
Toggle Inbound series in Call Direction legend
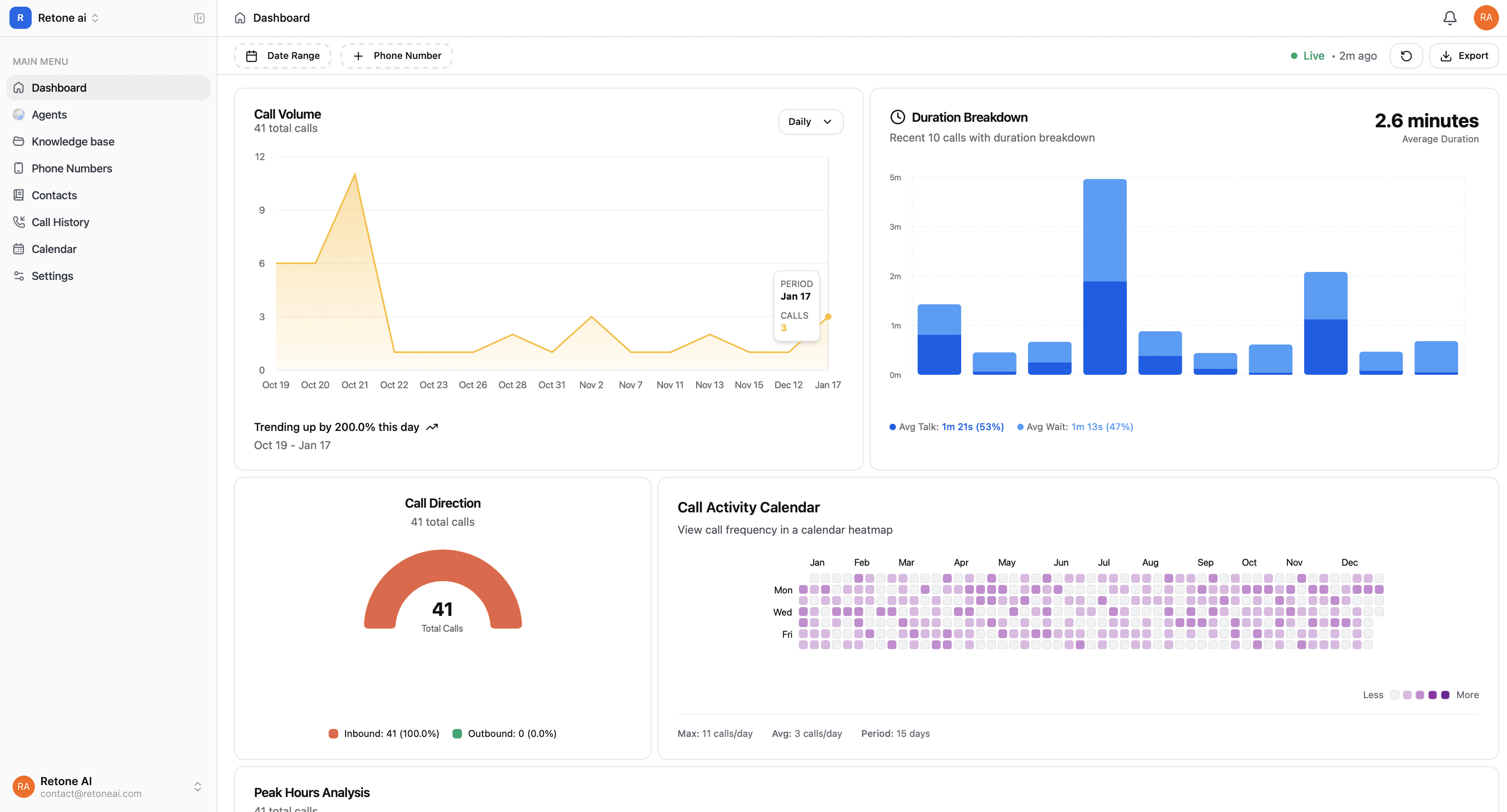[384, 734]
